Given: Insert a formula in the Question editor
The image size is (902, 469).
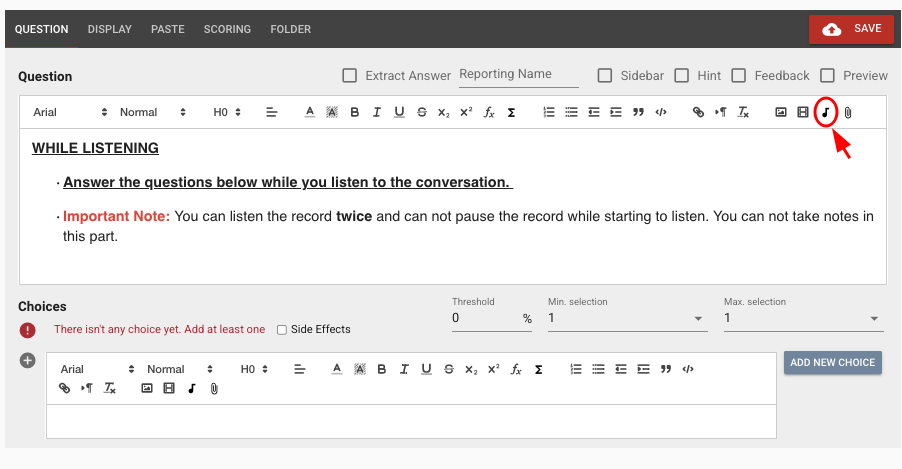Looking at the screenshot, I should pos(489,112).
